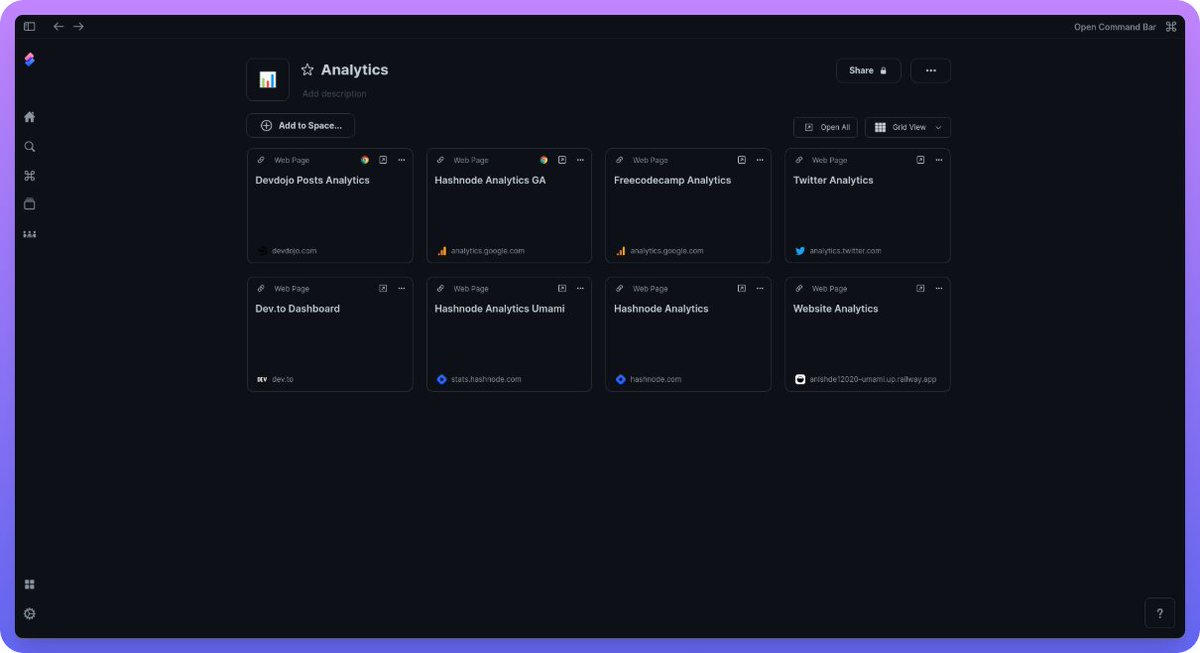Image resolution: width=1200 pixels, height=653 pixels.
Task: Select the Hashnode Analytics Umami title
Action: pyautogui.click(x=500, y=309)
